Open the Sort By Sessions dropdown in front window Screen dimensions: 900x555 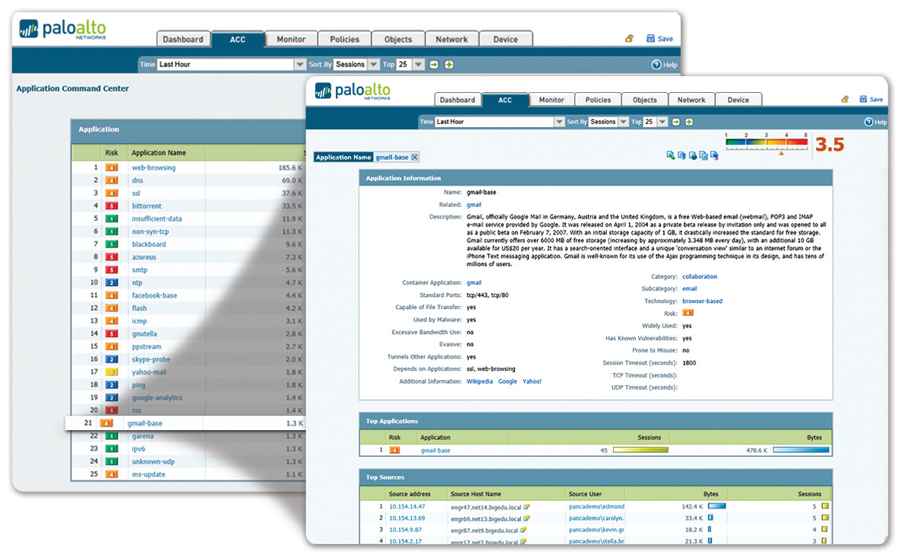tap(623, 122)
